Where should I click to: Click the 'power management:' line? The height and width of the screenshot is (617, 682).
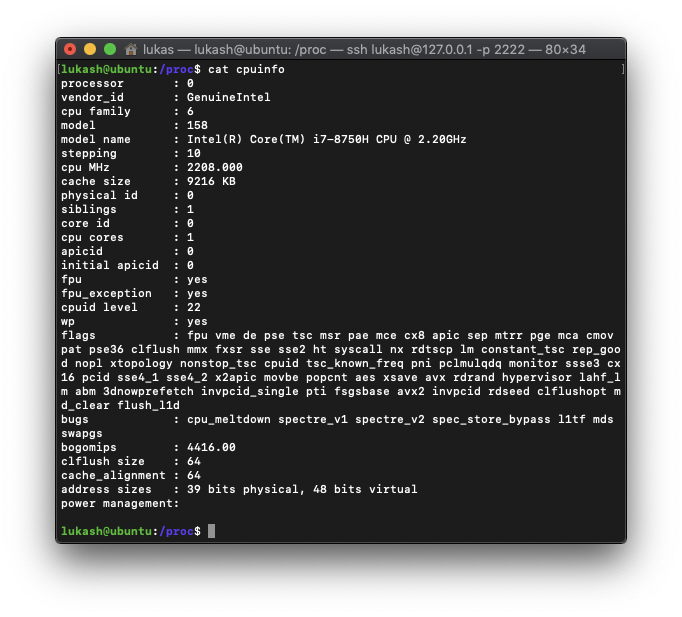(120, 504)
